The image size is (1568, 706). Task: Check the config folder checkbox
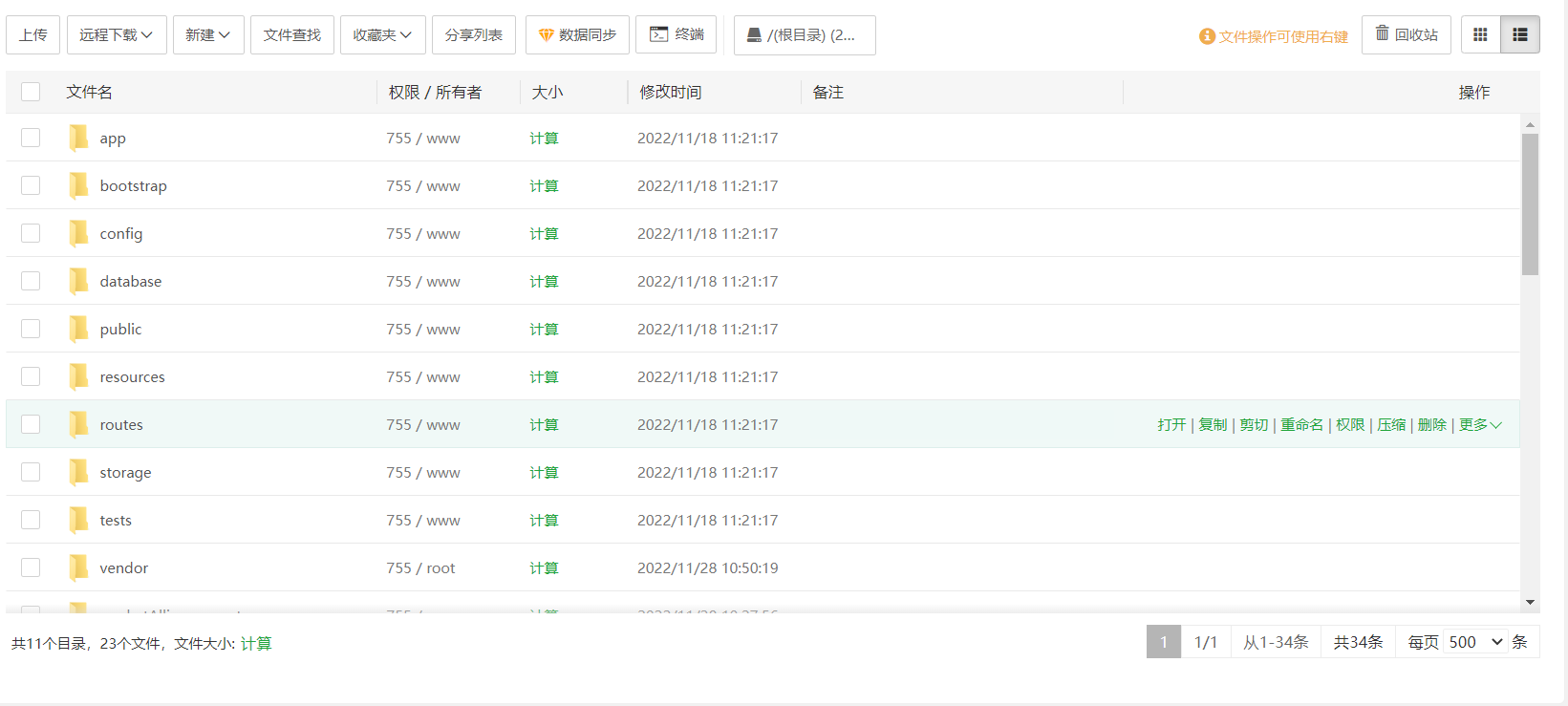31,233
